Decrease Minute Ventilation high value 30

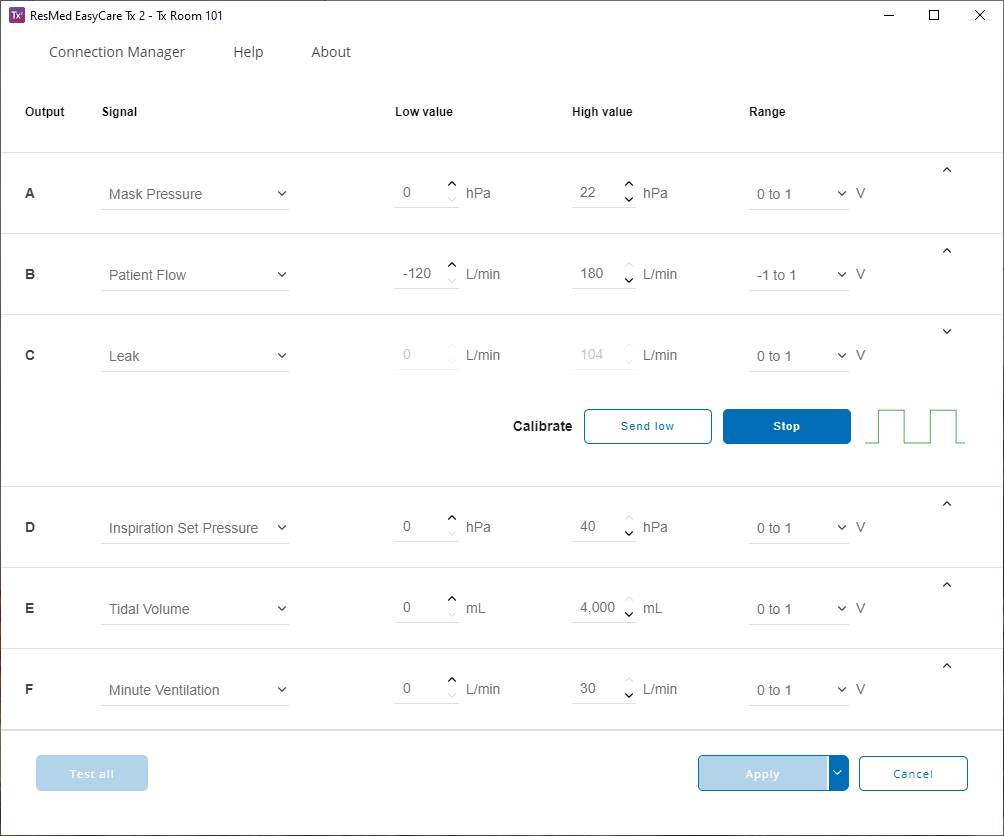[x=629, y=695]
